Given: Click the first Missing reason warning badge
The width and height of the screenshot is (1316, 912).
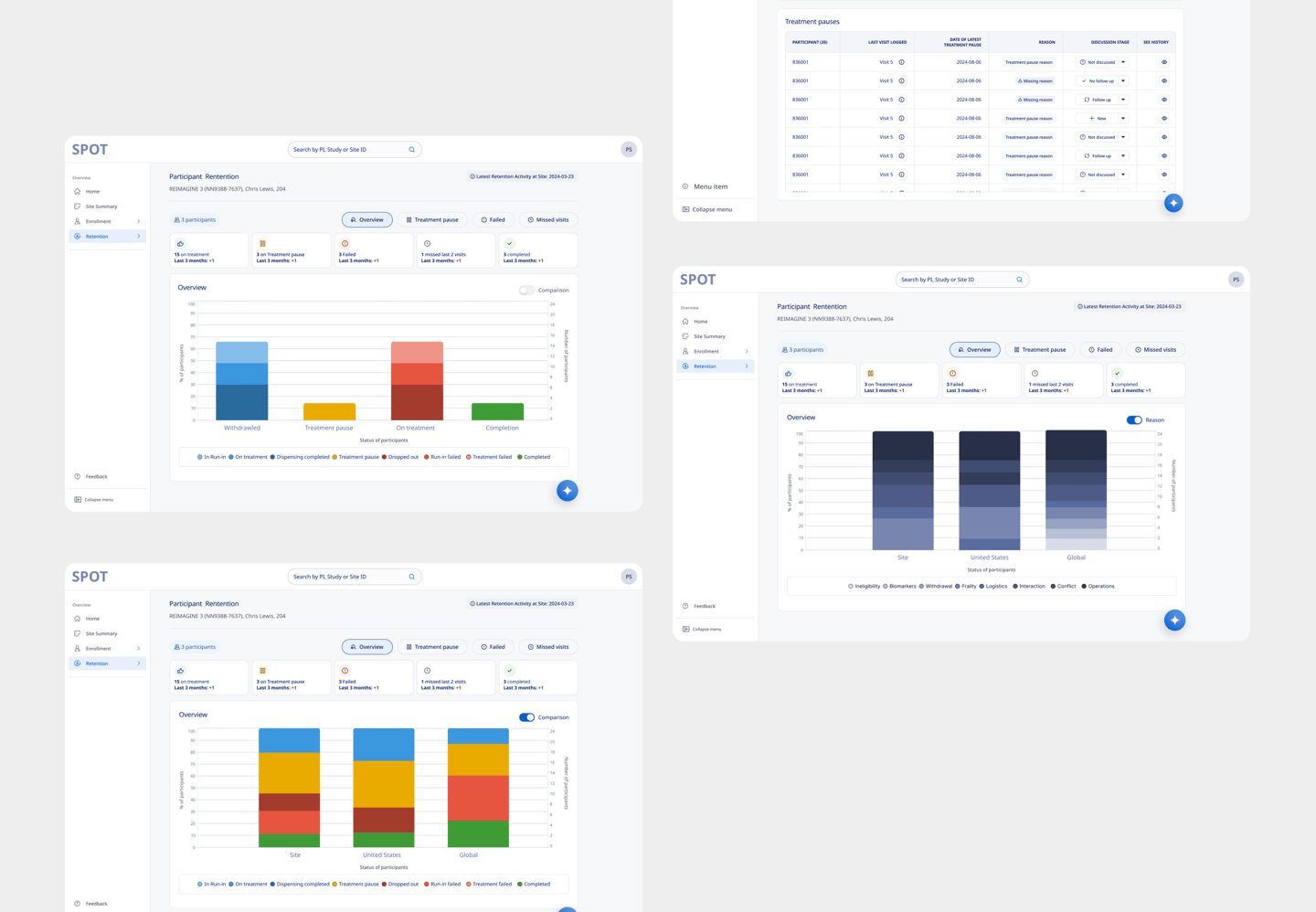Looking at the screenshot, I should pyautogui.click(x=1035, y=80).
